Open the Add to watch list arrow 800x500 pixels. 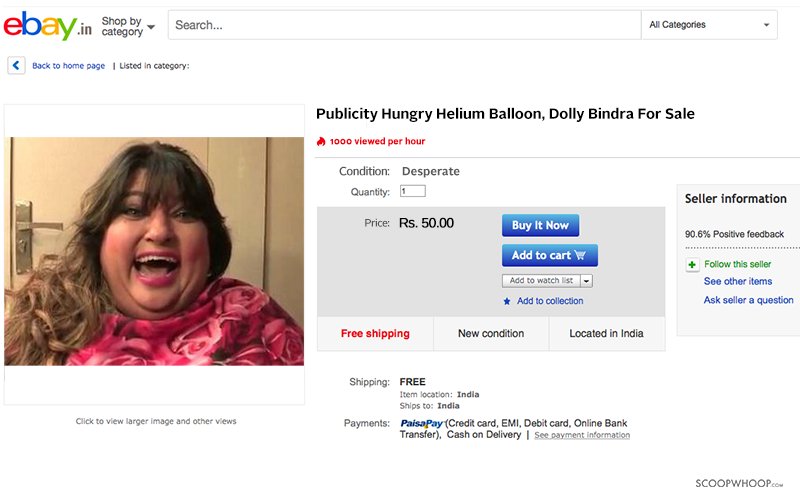(x=587, y=281)
